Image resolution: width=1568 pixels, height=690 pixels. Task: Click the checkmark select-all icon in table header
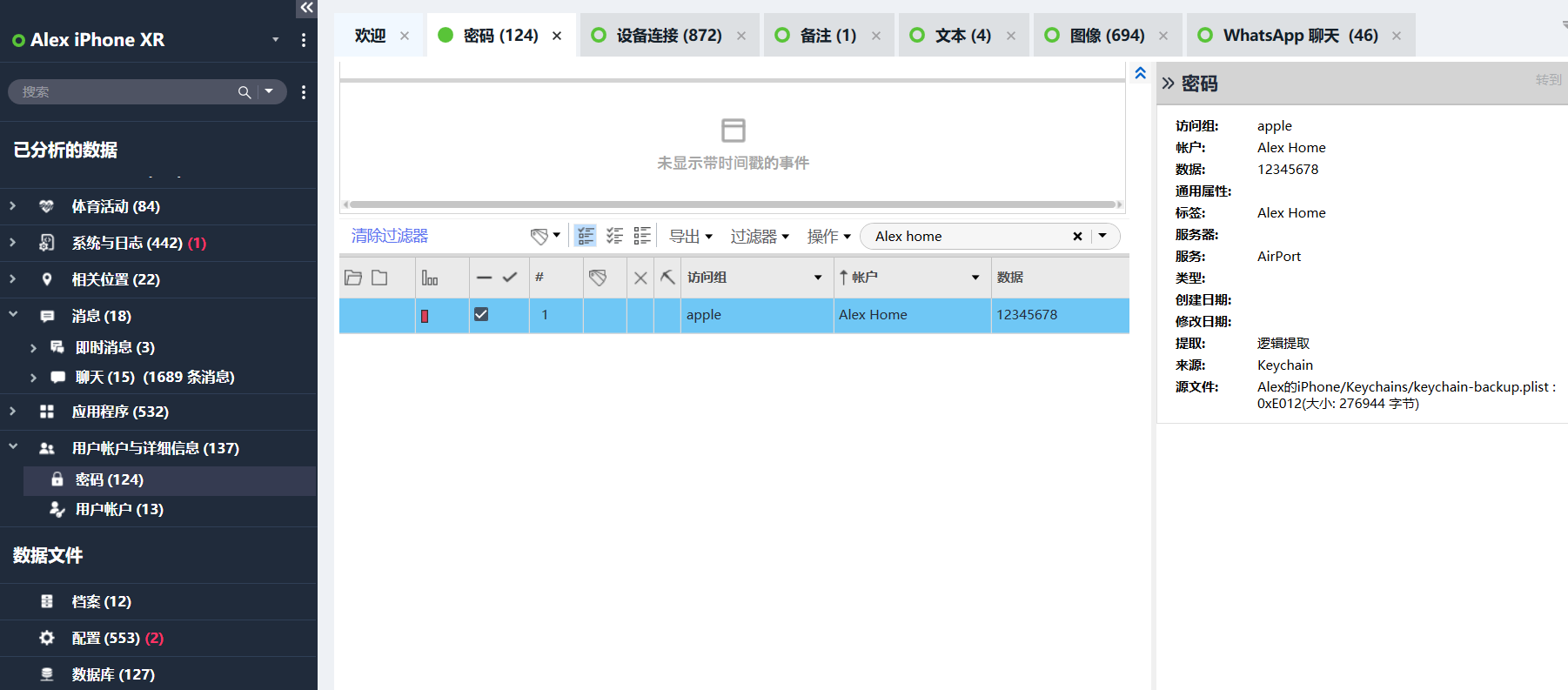tap(510, 278)
